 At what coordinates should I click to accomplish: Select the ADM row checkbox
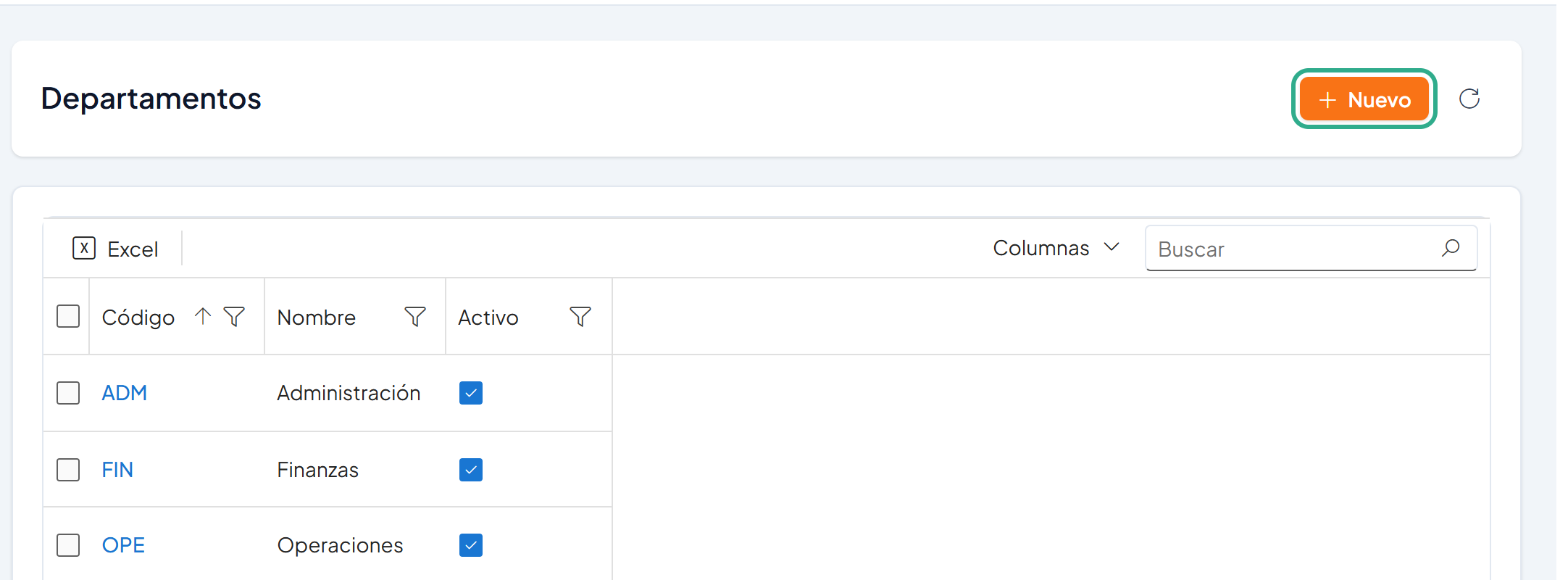pyautogui.click(x=68, y=393)
